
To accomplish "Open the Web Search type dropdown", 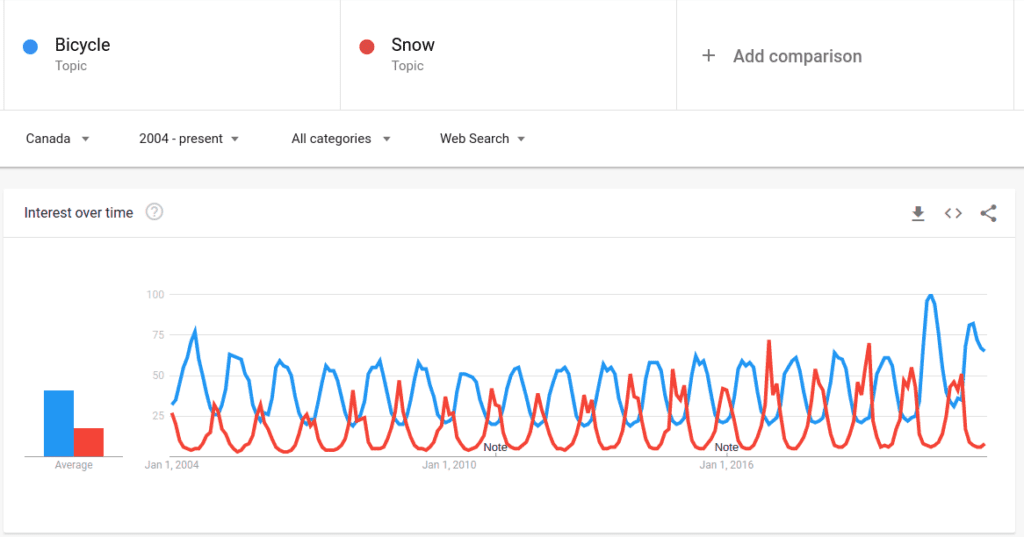I will pos(483,139).
